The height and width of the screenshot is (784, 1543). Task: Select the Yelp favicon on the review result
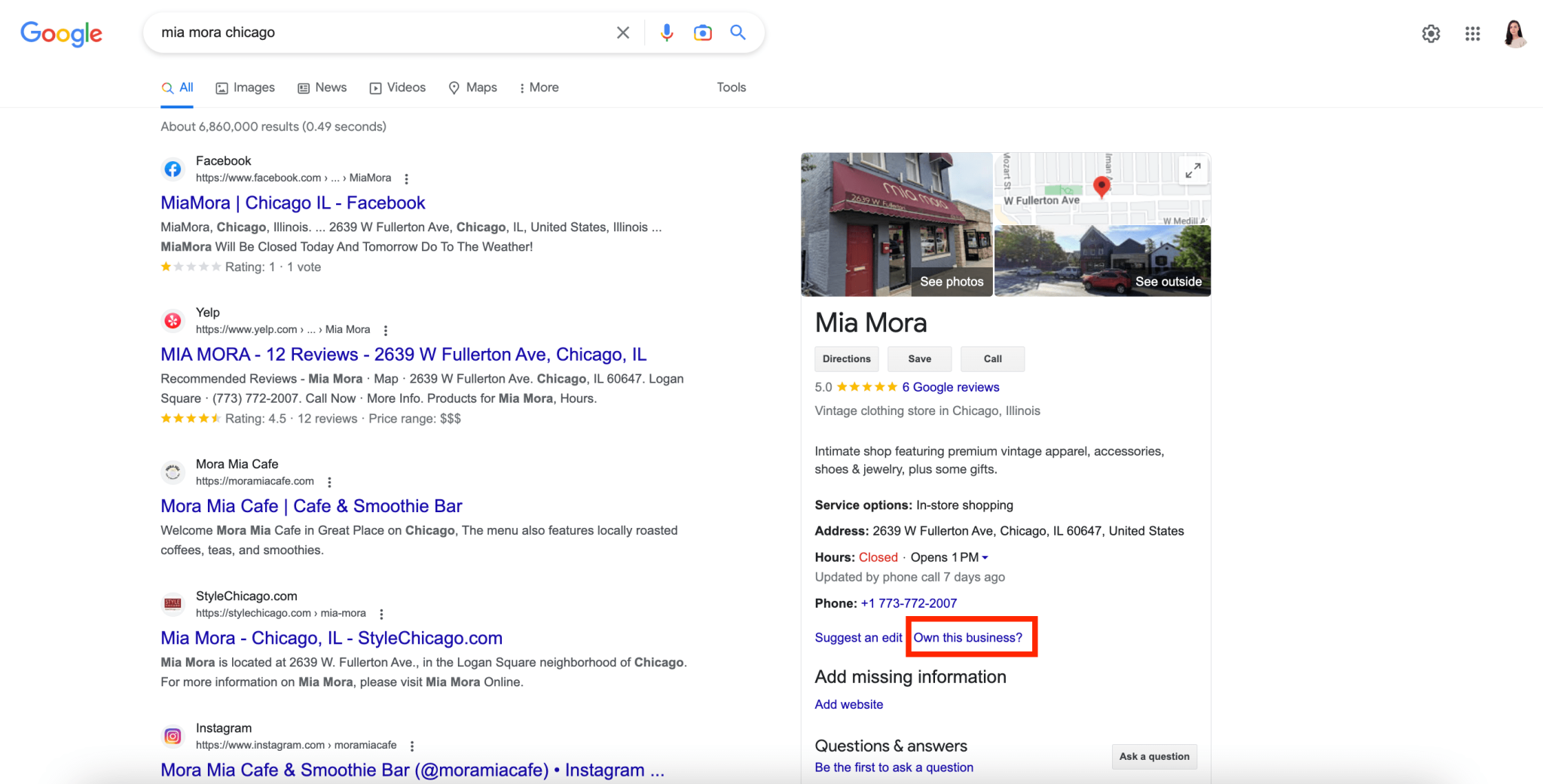pos(173,320)
